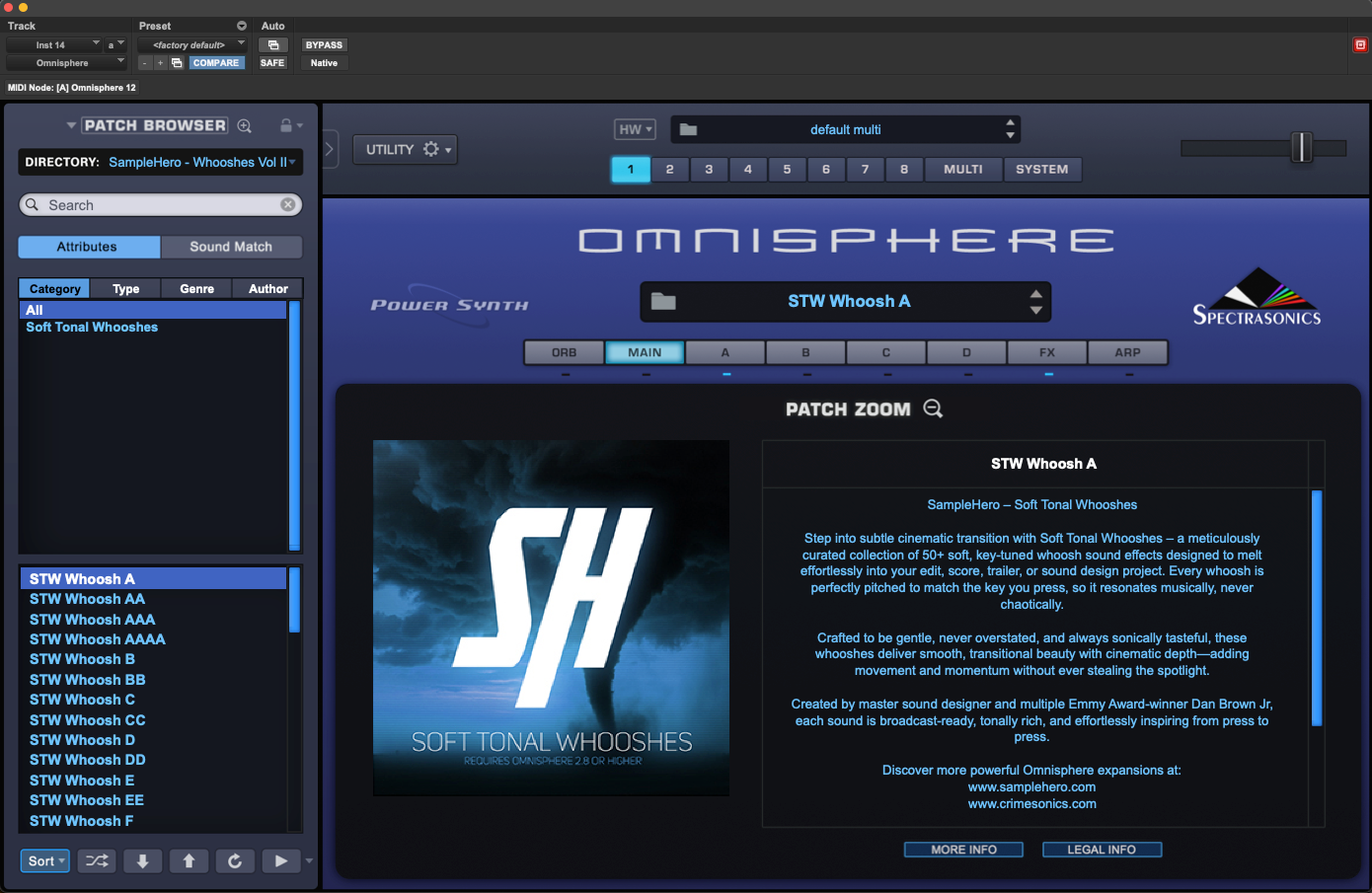Image resolution: width=1372 pixels, height=893 pixels.
Task: Click the LEGAL INFO button
Action: (1102, 850)
